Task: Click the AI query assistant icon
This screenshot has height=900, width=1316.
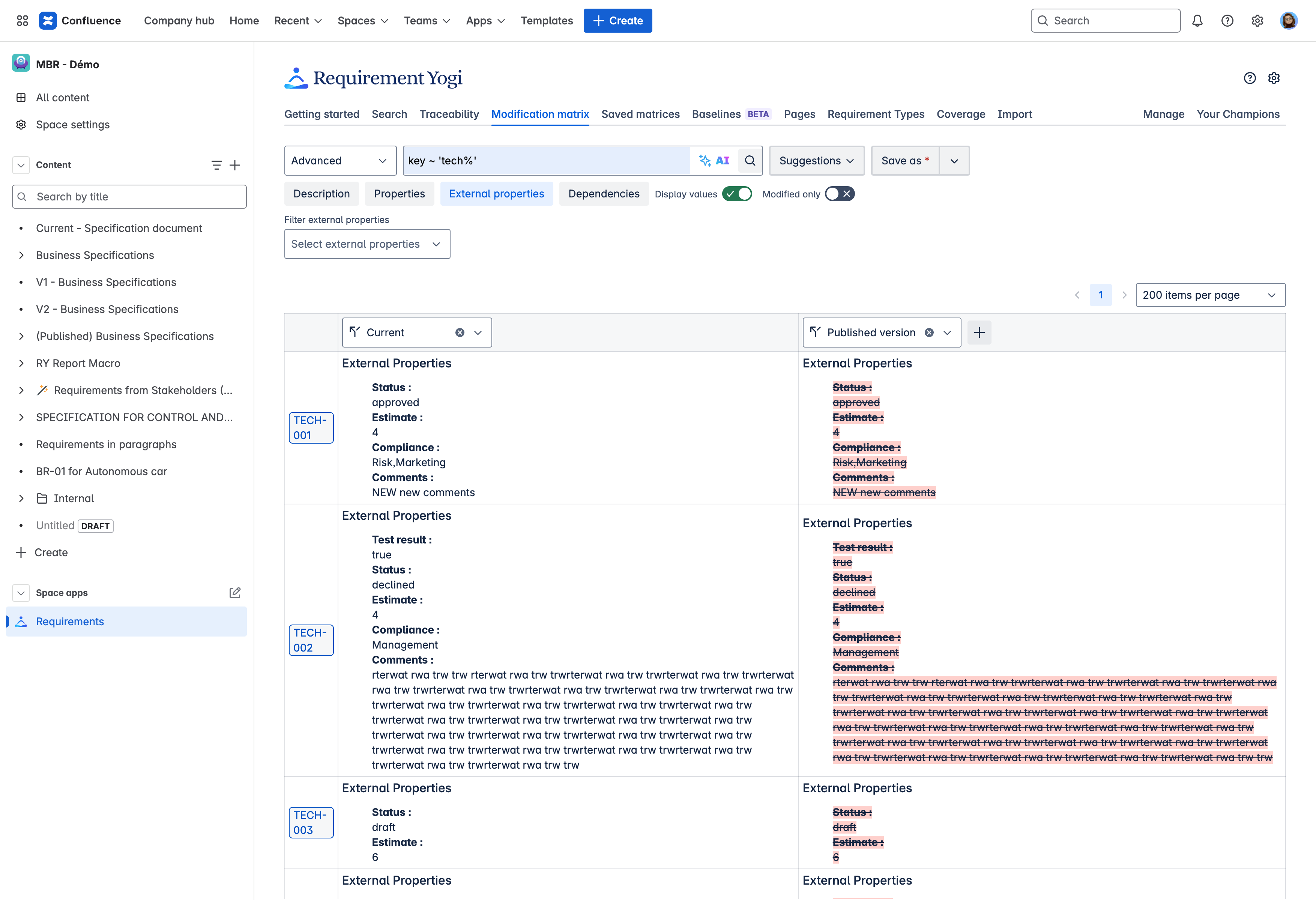Action: 714,161
